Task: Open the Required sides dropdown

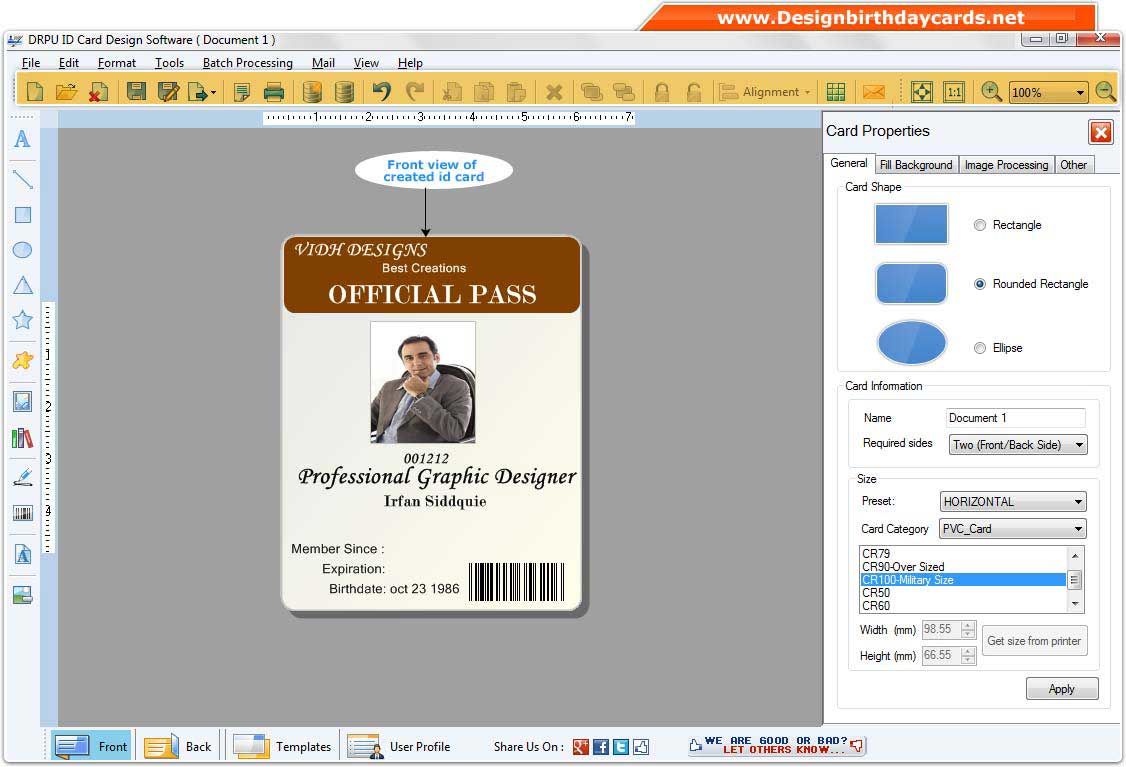Action: coord(1017,445)
